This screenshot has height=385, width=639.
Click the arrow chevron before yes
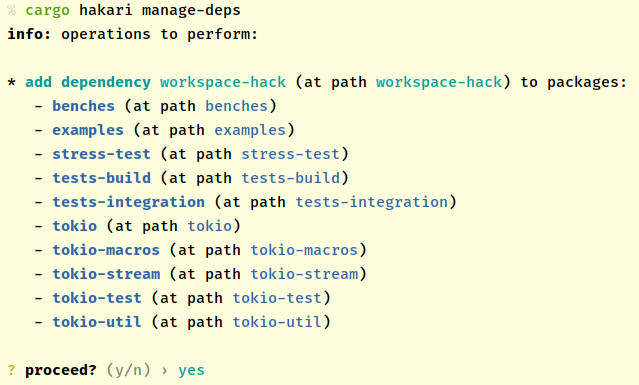coord(164,371)
